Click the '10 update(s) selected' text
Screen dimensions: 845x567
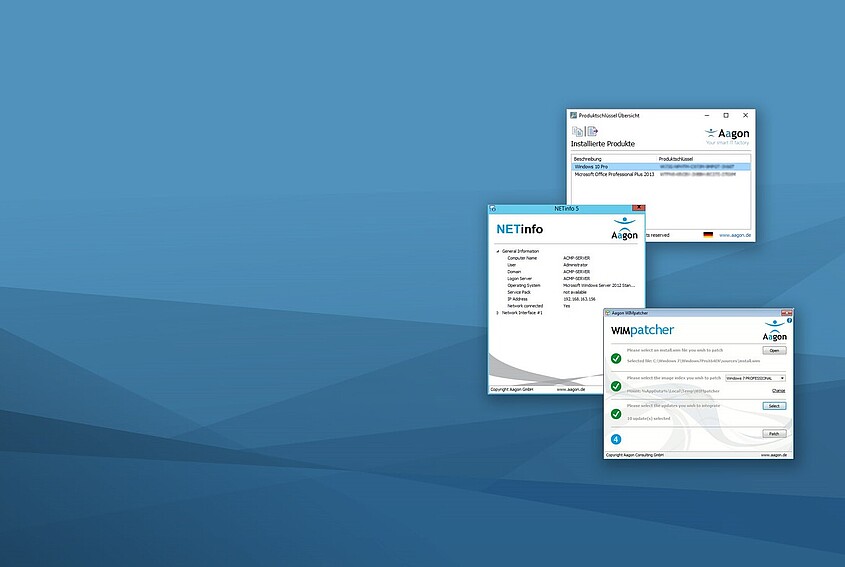coord(648,418)
